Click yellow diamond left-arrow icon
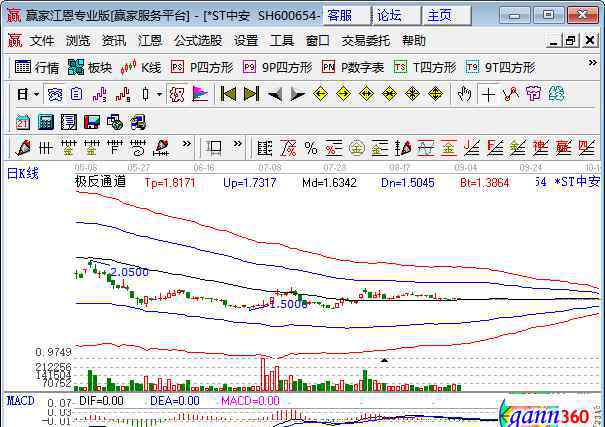 (320, 94)
